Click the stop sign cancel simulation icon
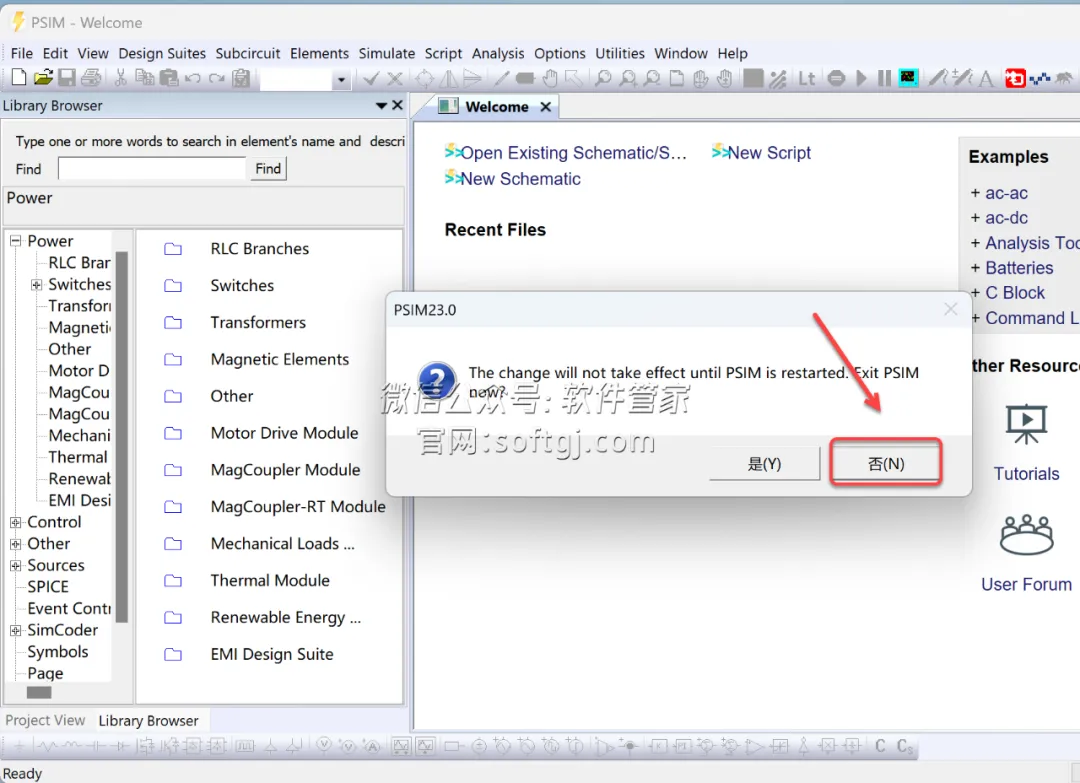The width and height of the screenshot is (1080, 783). coord(836,79)
